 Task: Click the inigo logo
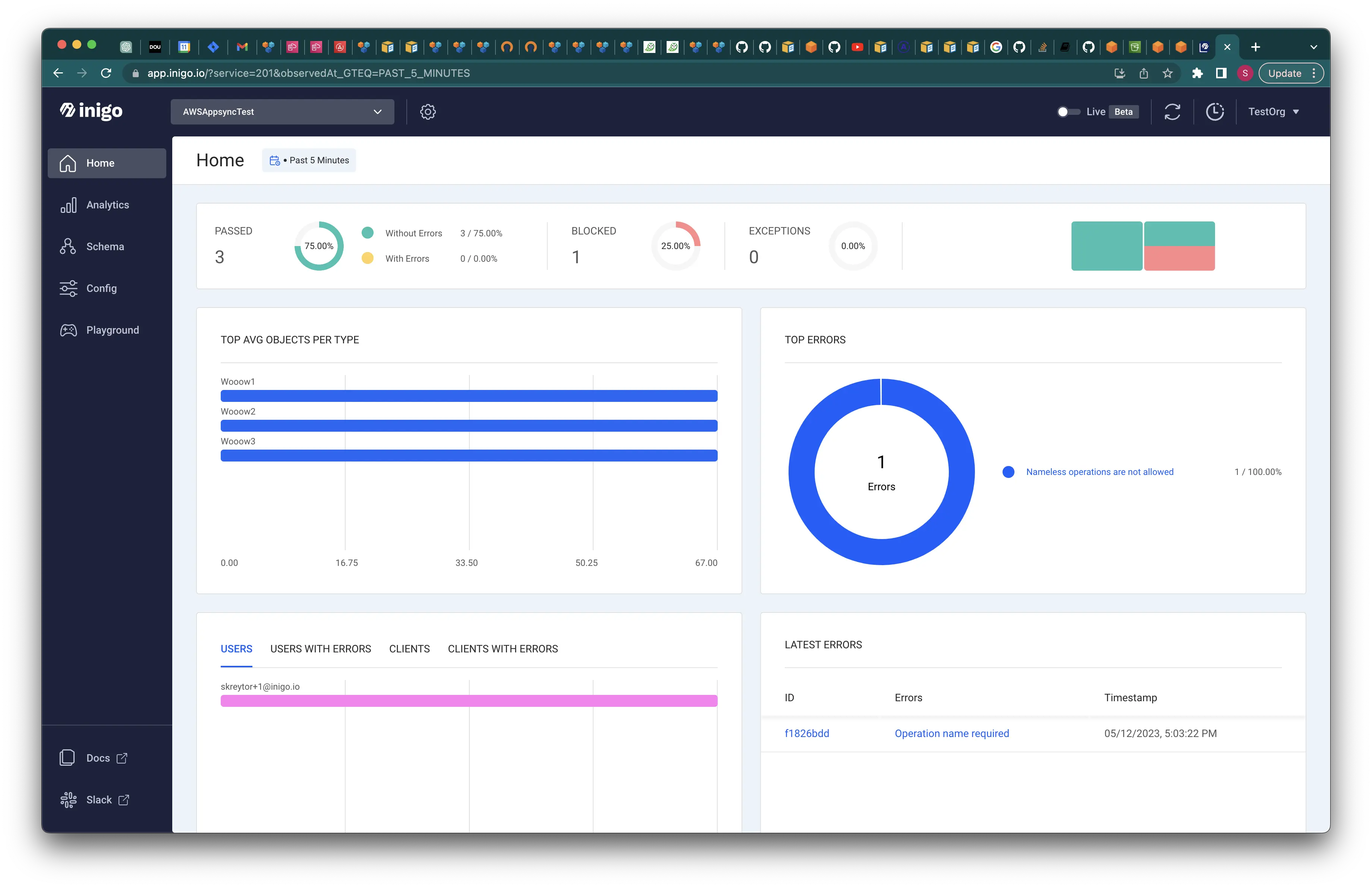tap(91, 111)
